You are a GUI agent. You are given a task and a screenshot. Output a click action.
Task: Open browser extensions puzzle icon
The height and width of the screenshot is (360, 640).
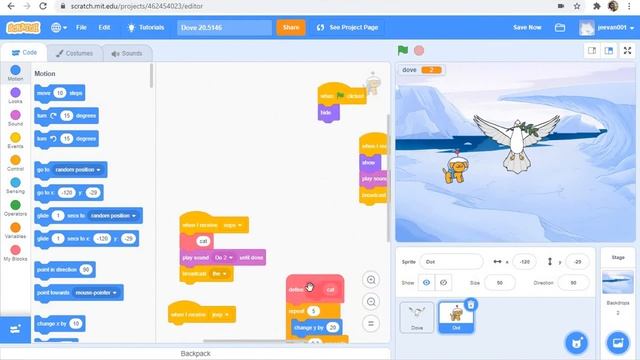(x=596, y=6)
